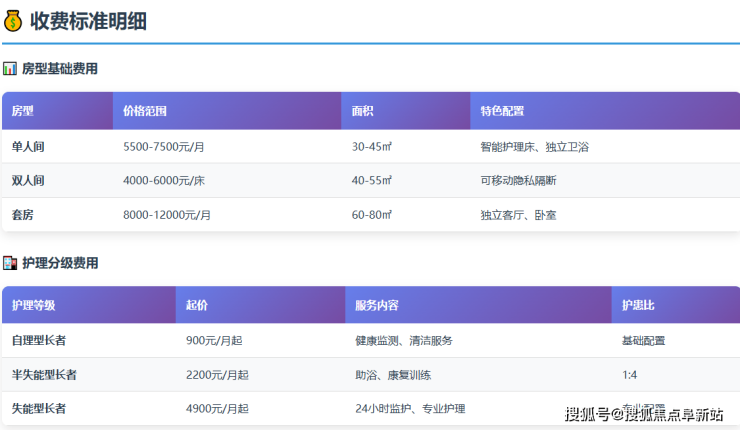
Task: Click the 失能型长者 row label
Action: pyautogui.click(x=39, y=409)
